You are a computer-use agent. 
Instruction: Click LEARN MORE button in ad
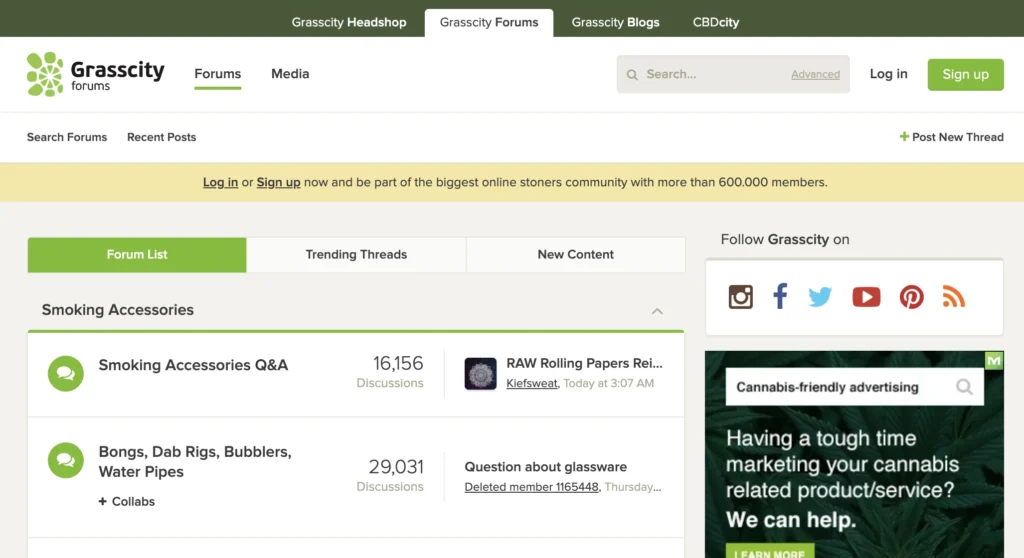769,551
